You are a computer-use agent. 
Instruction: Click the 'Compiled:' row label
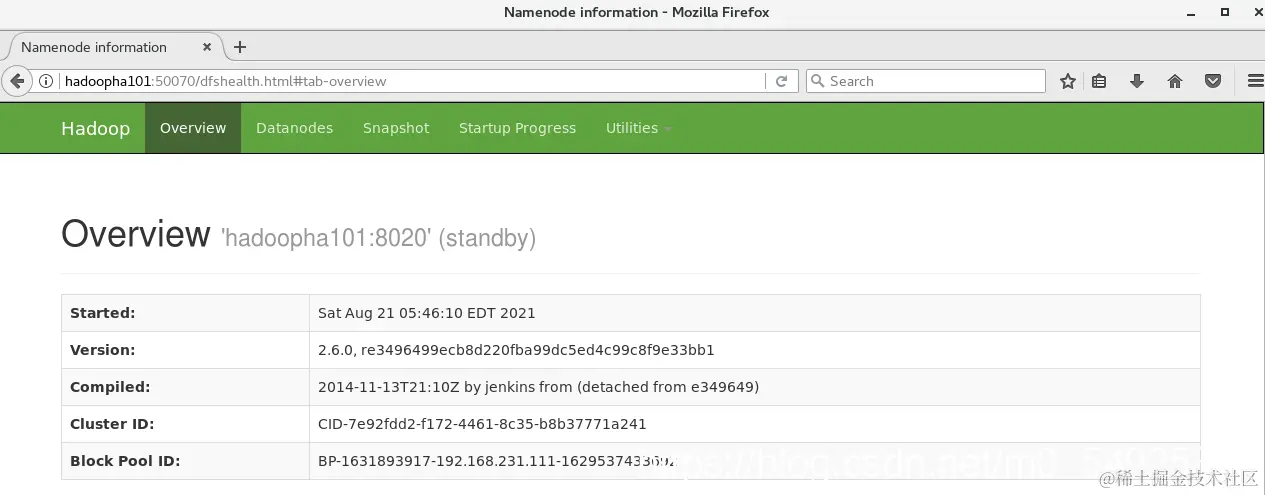(x=110, y=387)
